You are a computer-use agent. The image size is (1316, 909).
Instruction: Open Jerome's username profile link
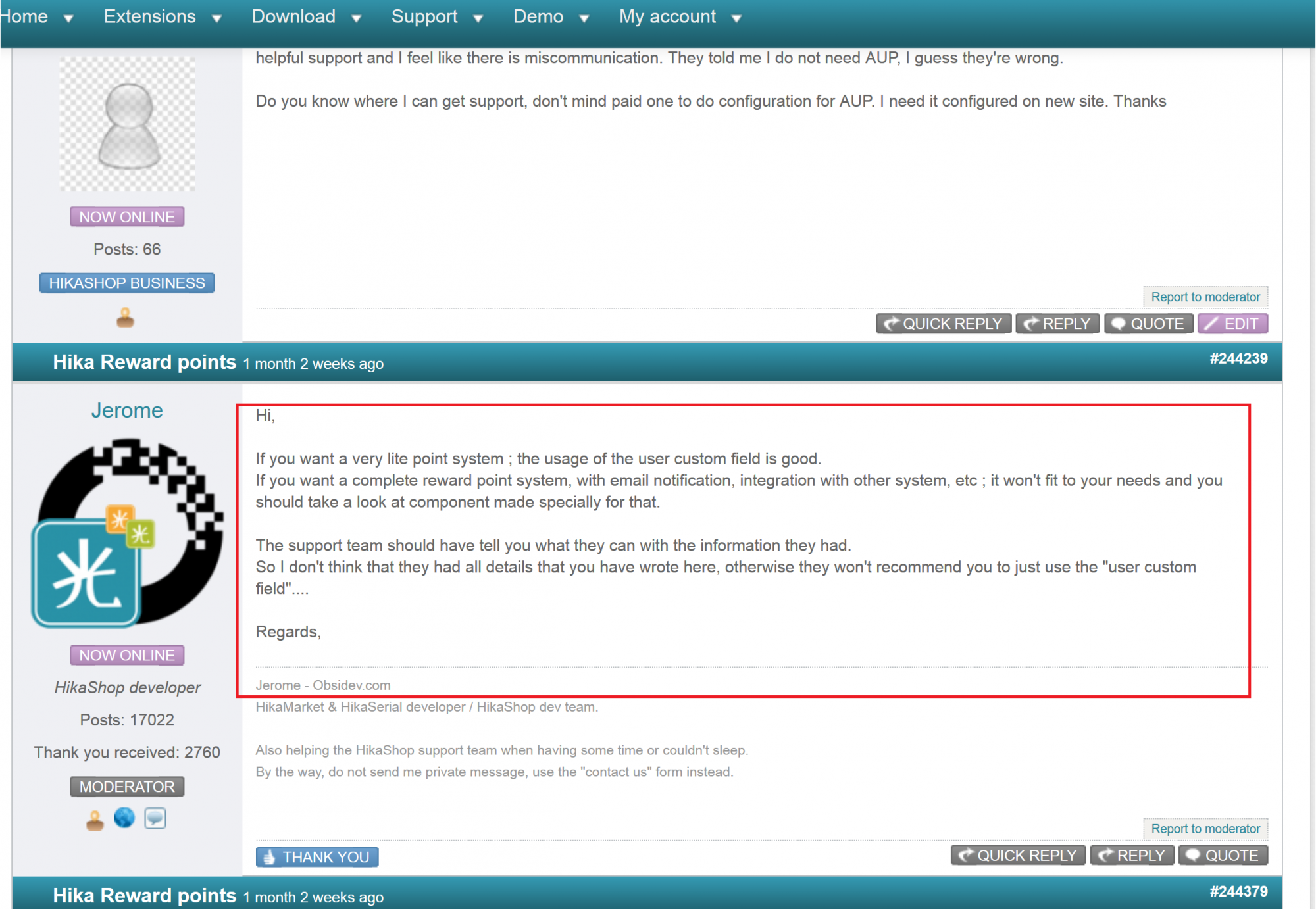127,410
